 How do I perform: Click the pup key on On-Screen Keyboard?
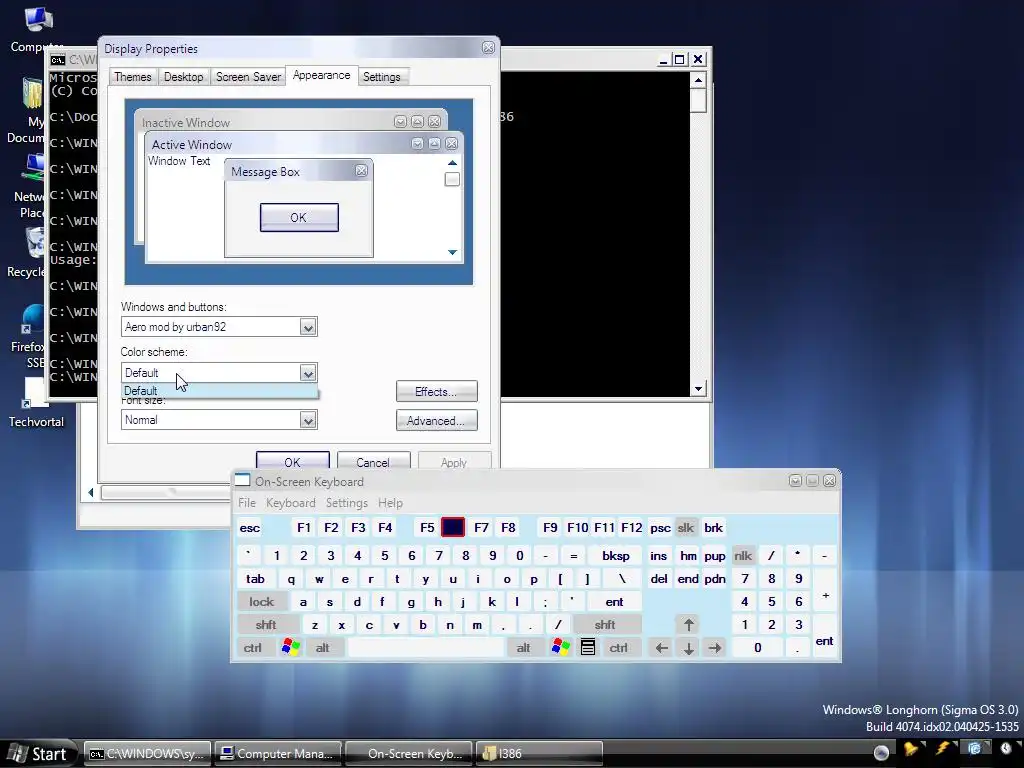(x=714, y=556)
